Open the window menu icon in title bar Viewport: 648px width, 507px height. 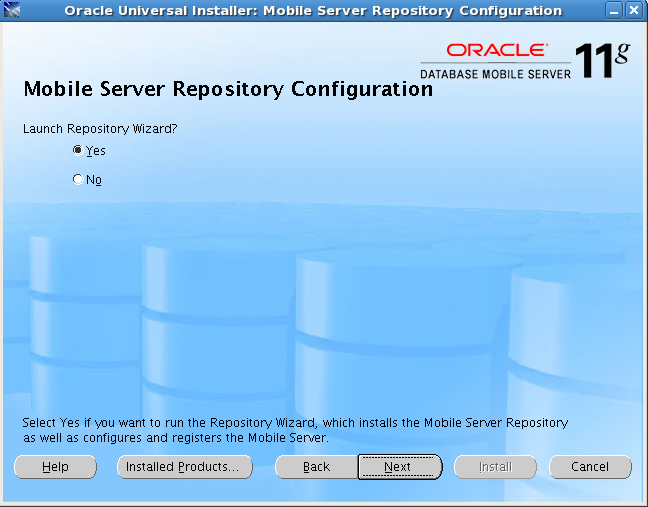tap(13, 11)
